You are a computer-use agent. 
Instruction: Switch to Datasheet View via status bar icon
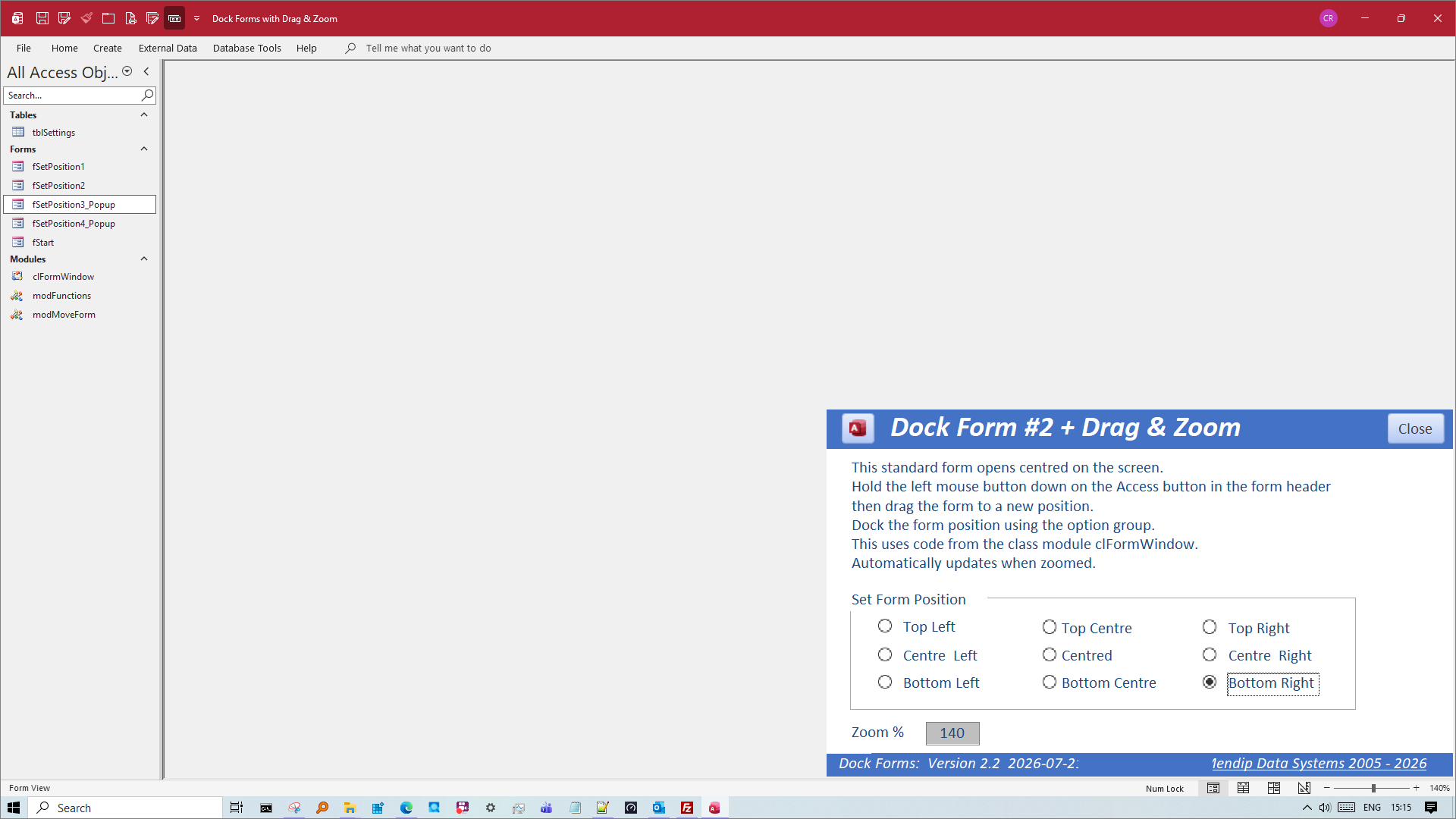(x=1244, y=788)
